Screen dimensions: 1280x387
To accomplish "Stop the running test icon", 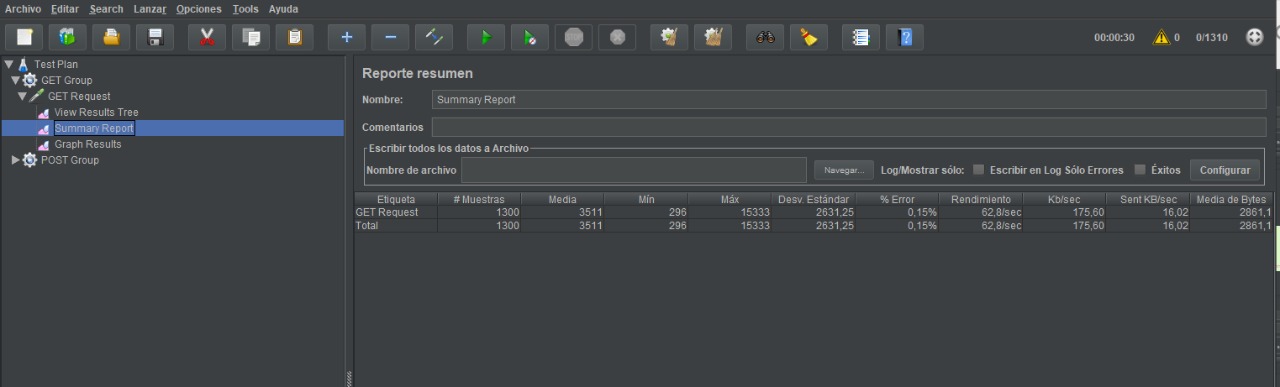I will 574,37.
